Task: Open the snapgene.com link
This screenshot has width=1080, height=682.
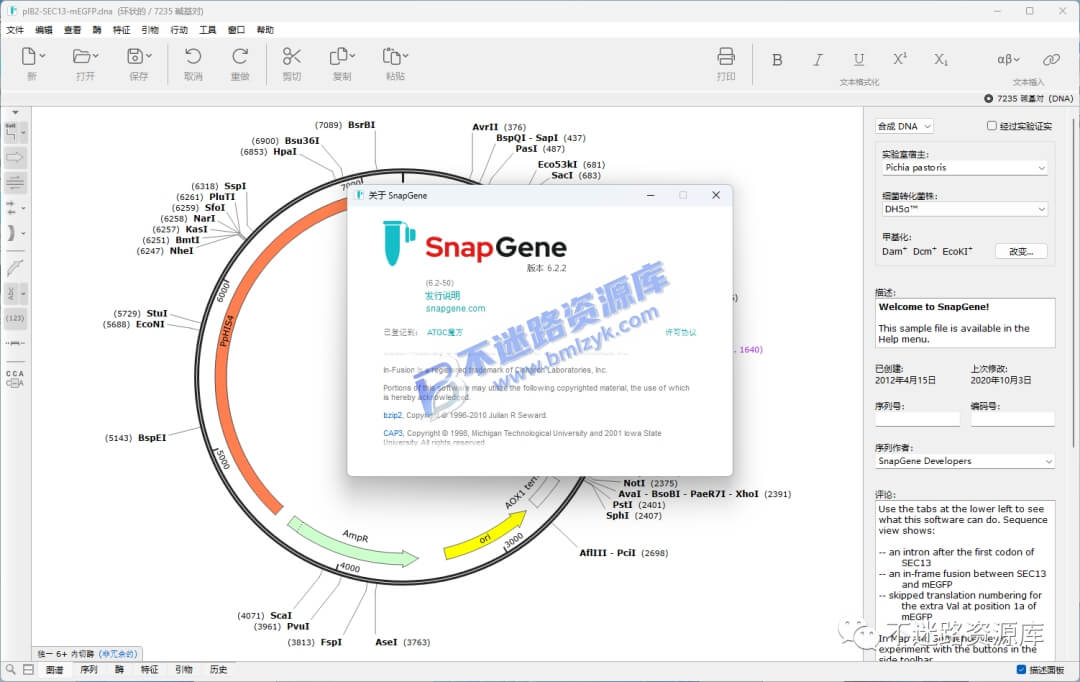Action: 455,309
